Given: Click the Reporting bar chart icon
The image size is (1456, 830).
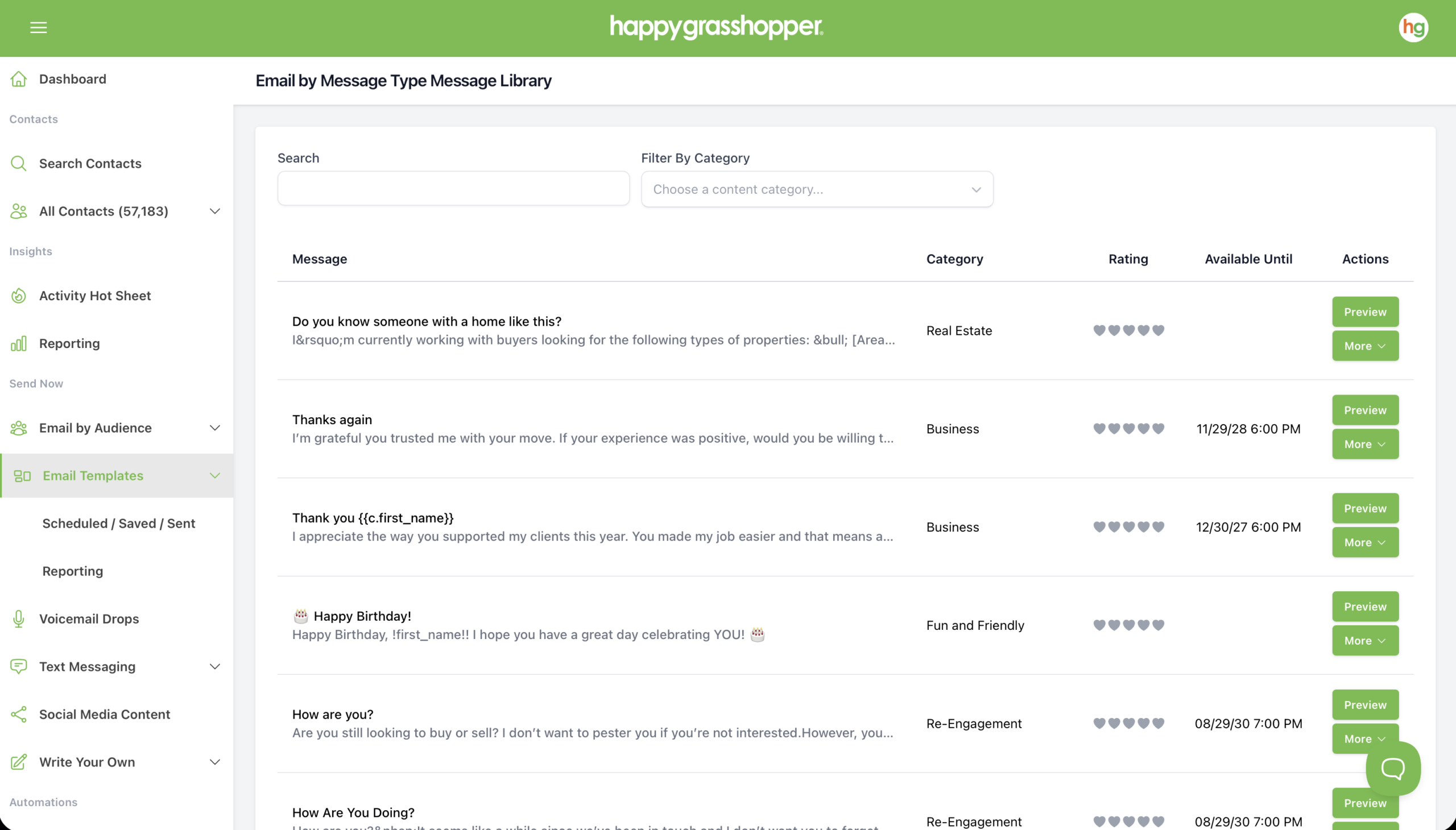Looking at the screenshot, I should click(19, 344).
